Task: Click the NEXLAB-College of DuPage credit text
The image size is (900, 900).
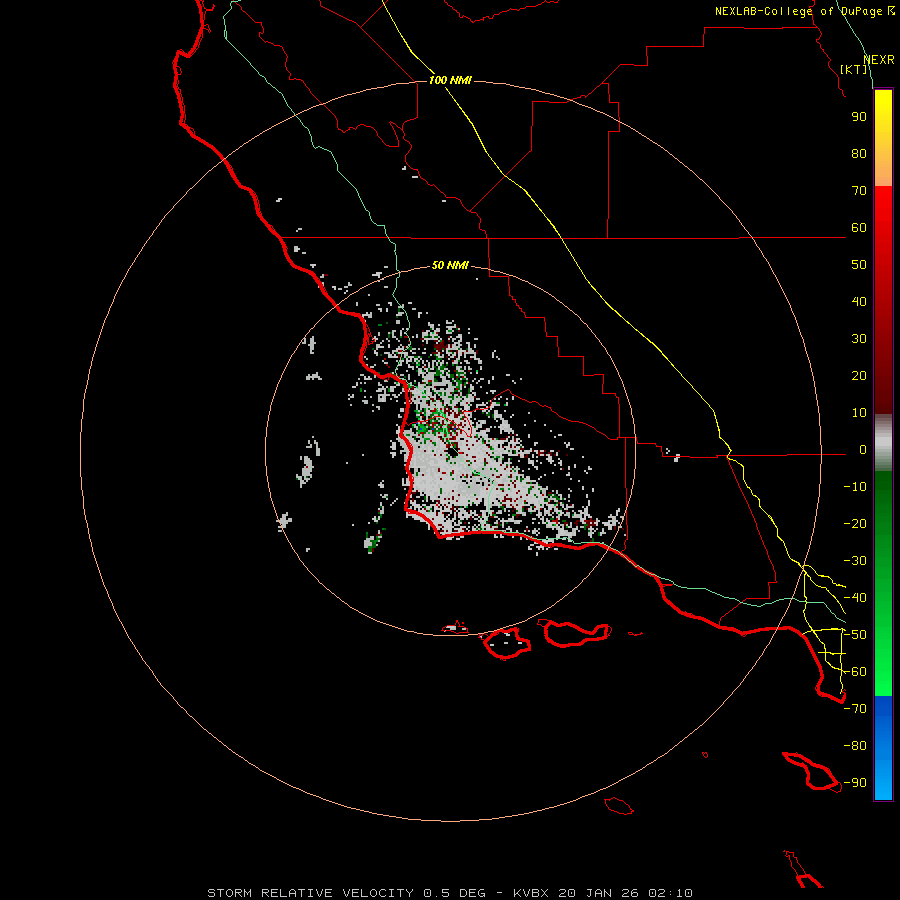Action: pos(804,11)
